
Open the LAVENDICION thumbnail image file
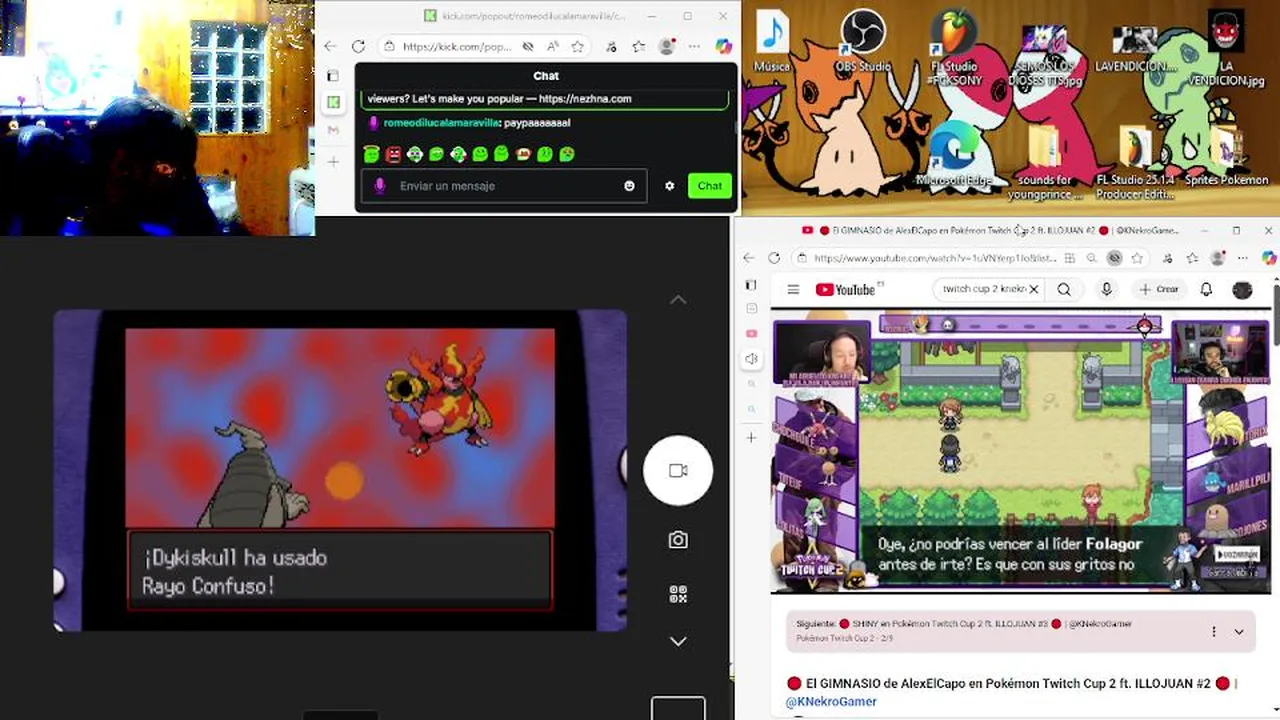pyautogui.click(x=1135, y=48)
